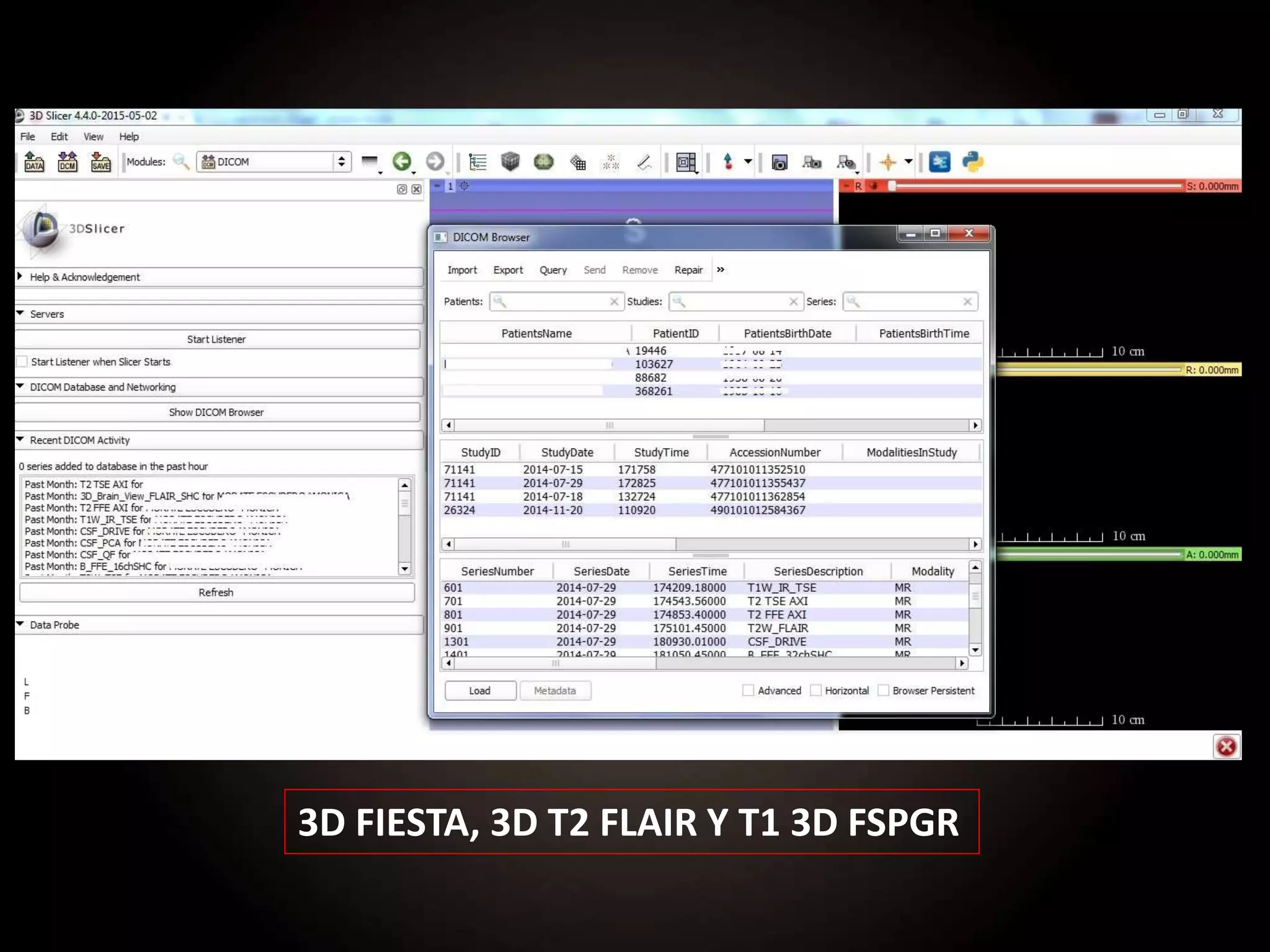Click the crosshair toolbar icon
The width and height of the screenshot is (1270, 952).
pos(887,162)
